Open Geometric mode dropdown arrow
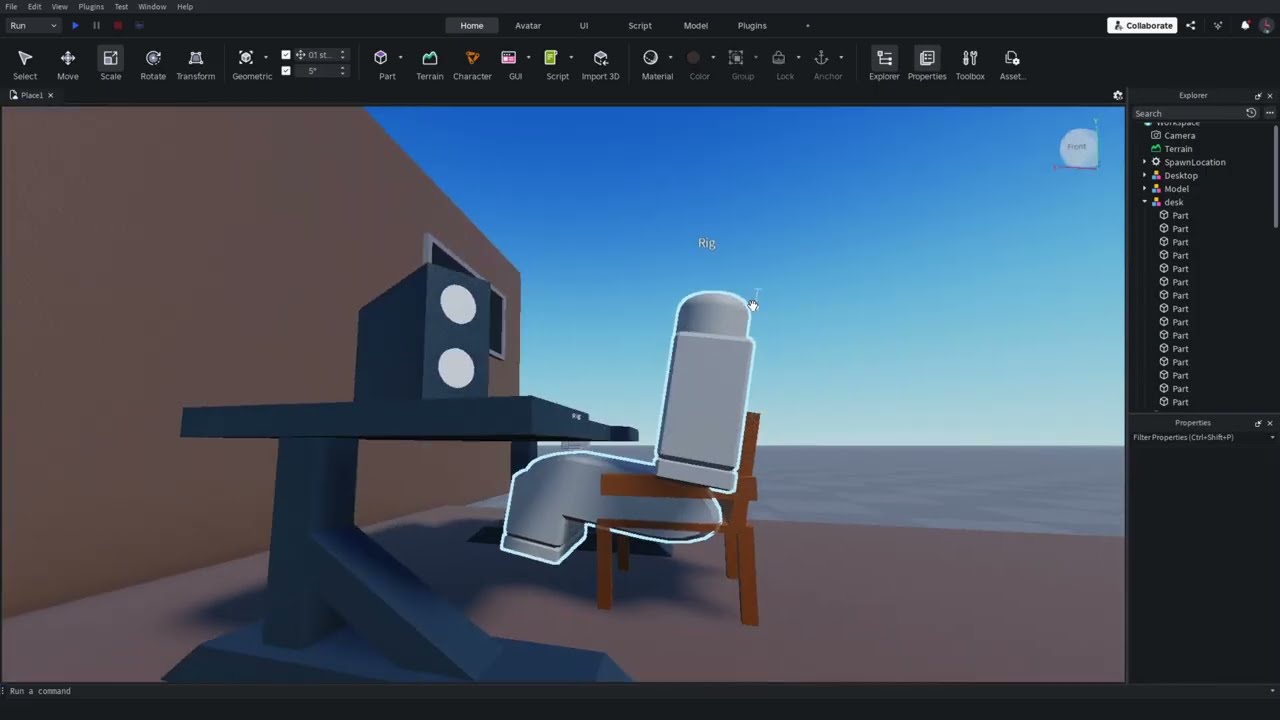This screenshot has height=720, width=1280. (x=266, y=57)
